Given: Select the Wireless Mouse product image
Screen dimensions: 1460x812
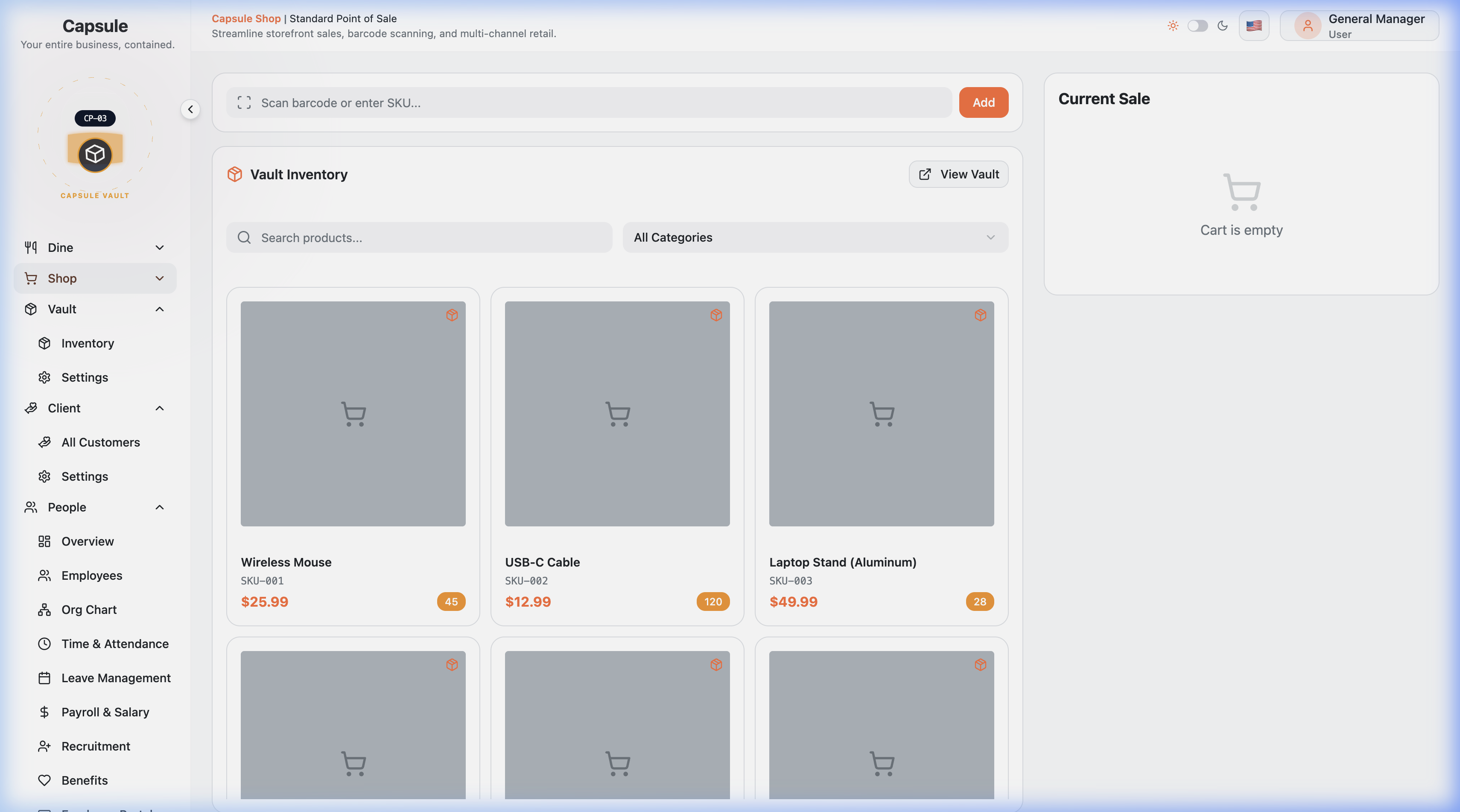Looking at the screenshot, I should (353, 414).
